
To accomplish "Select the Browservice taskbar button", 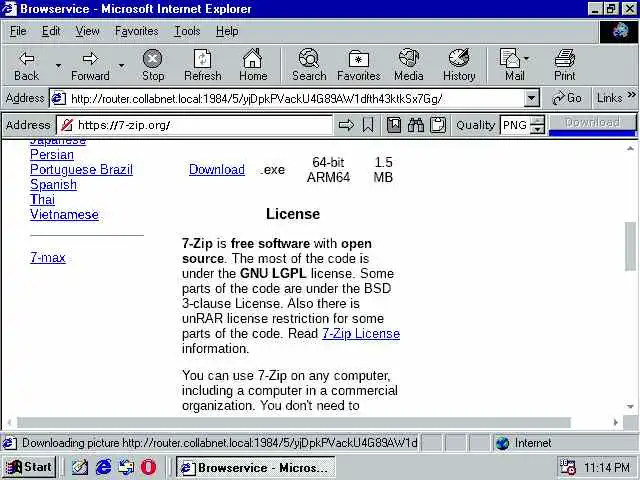I will pos(256,467).
